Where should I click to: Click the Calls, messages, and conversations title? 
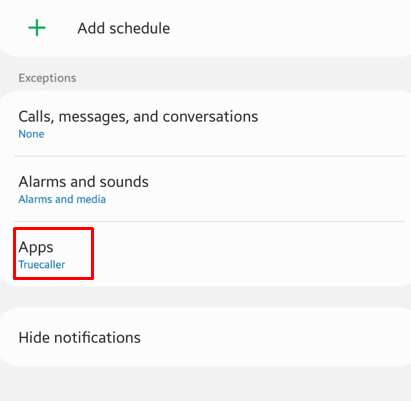(138, 117)
